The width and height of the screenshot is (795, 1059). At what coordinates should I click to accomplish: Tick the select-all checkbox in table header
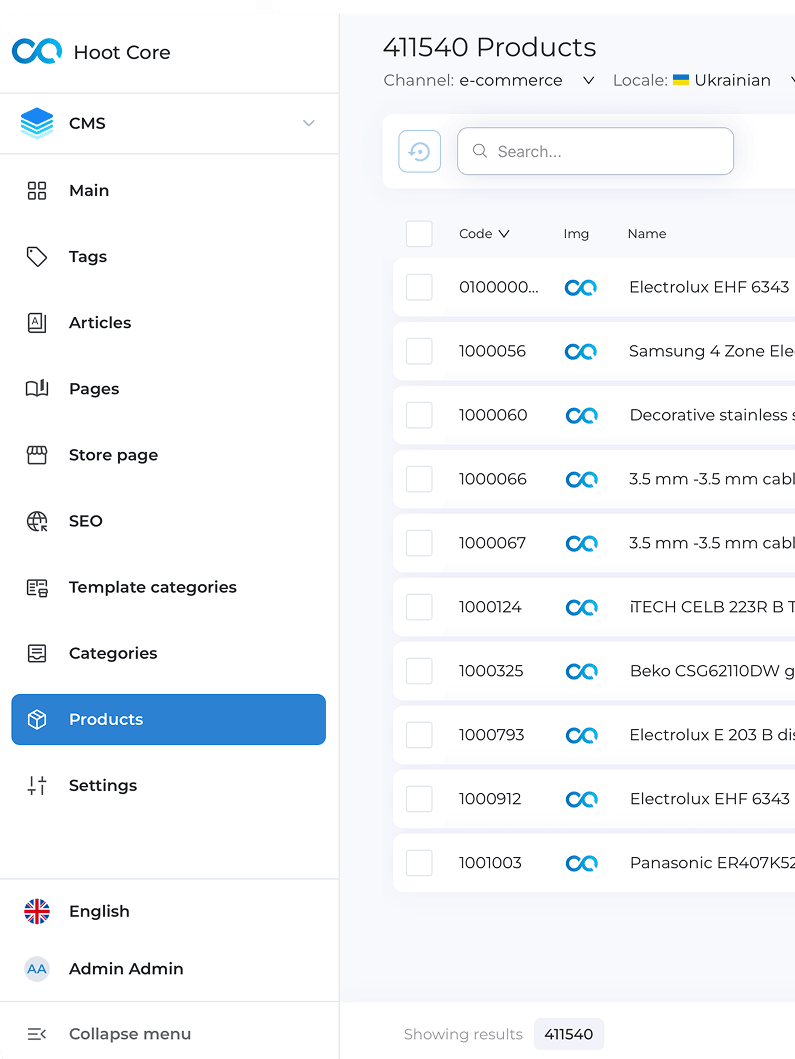tap(419, 234)
